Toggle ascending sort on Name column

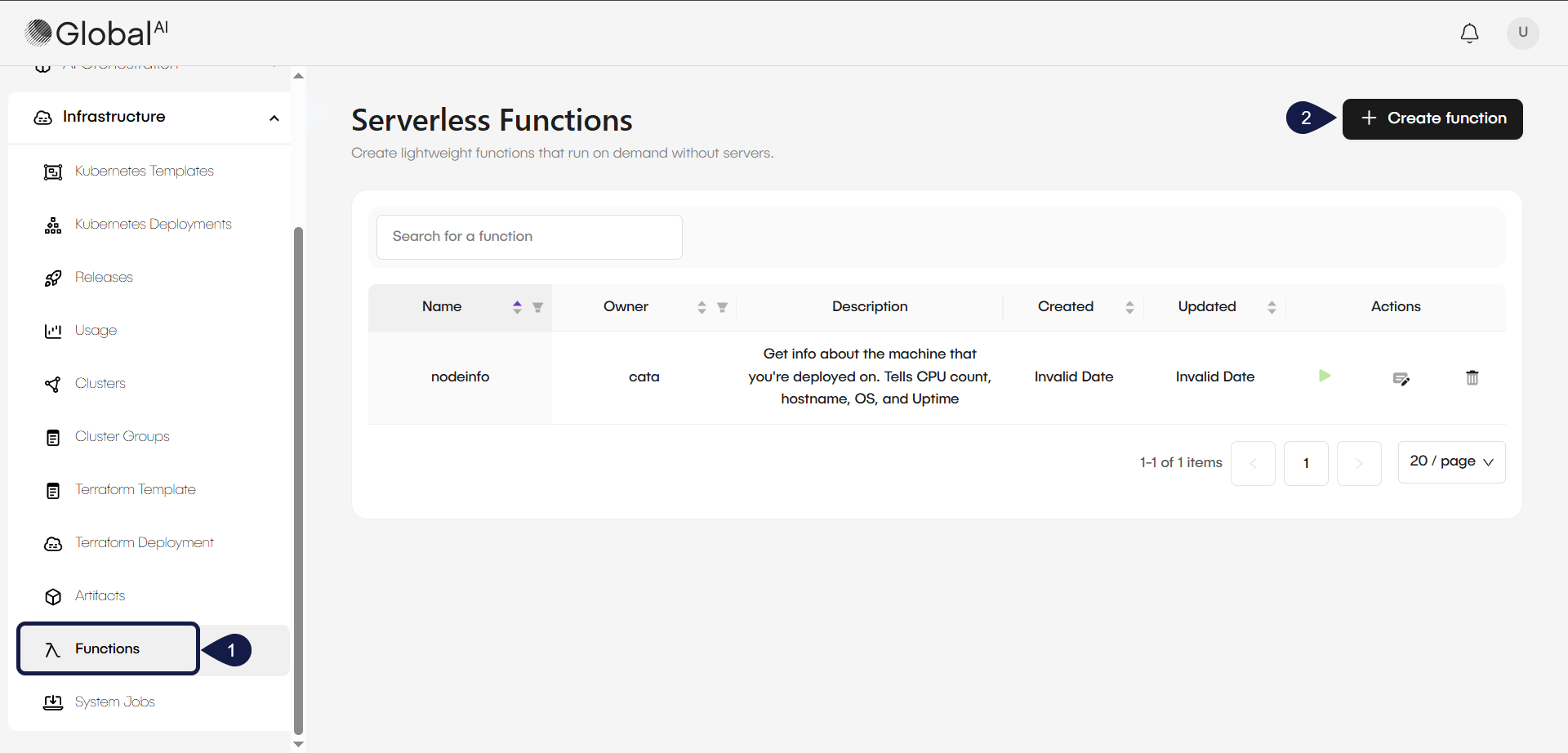[x=517, y=302]
